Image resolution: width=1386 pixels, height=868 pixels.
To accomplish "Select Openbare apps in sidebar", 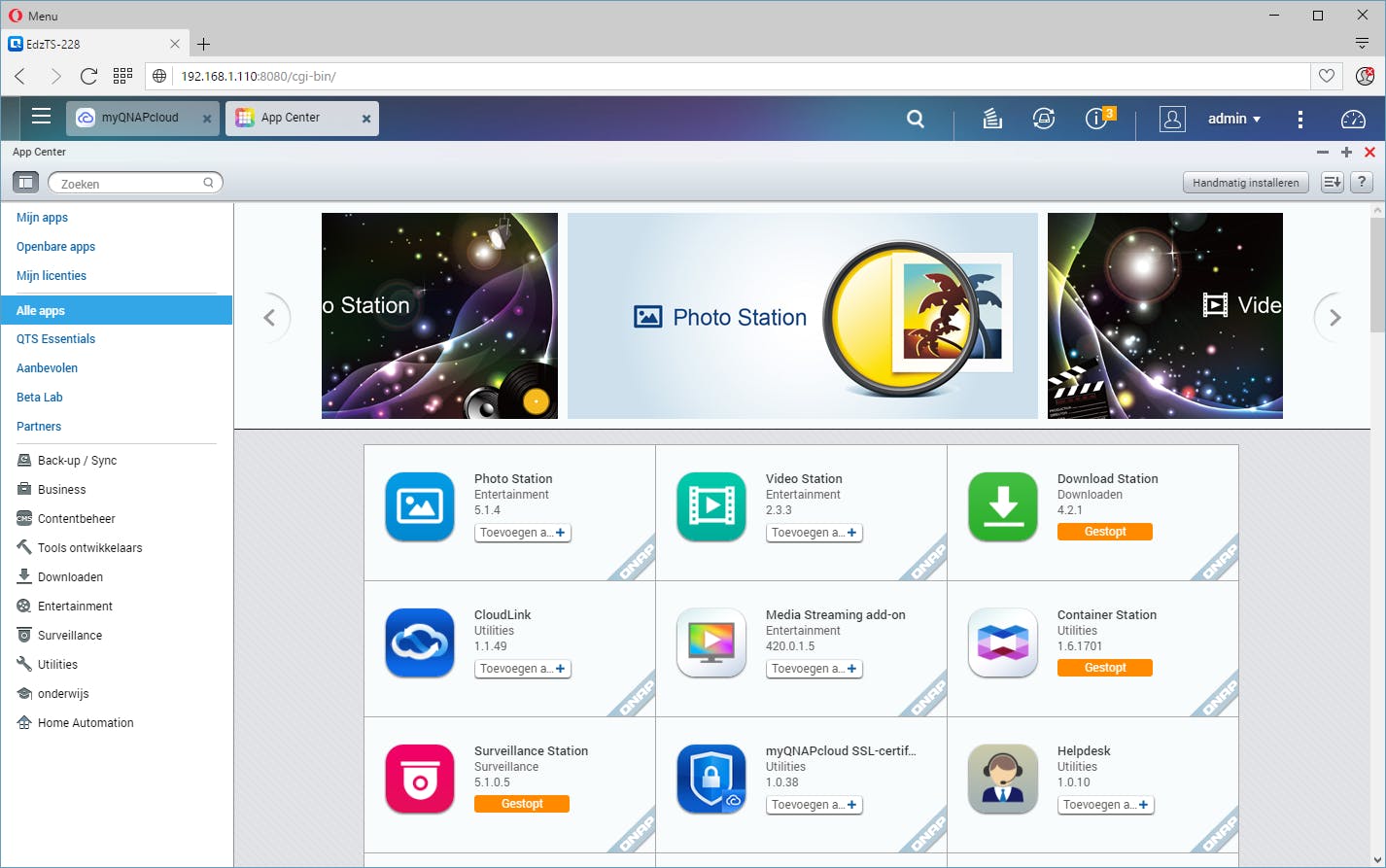I will [x=55, y=247].
